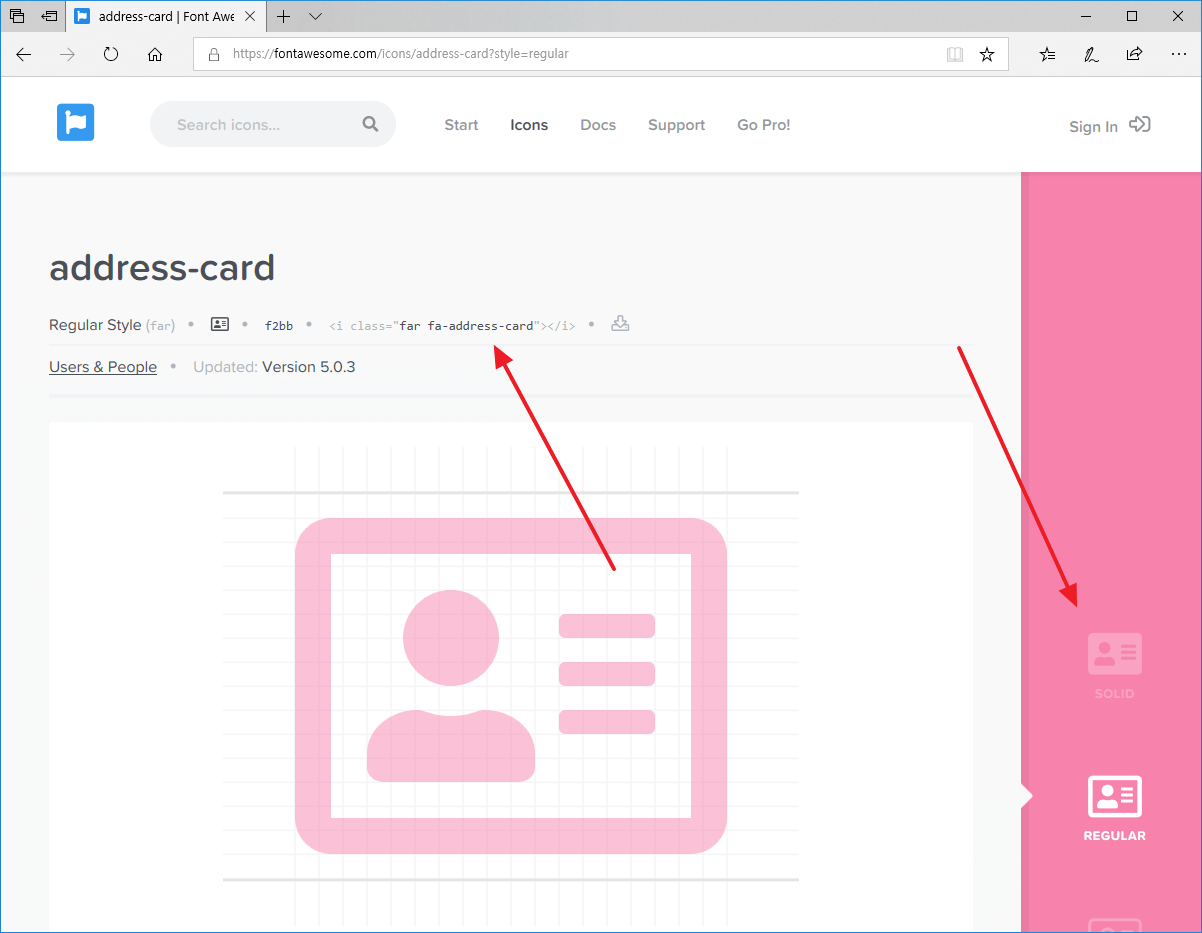Click the Regular Style label
This screenshot has height=933, width=1202.
[96, 325]
